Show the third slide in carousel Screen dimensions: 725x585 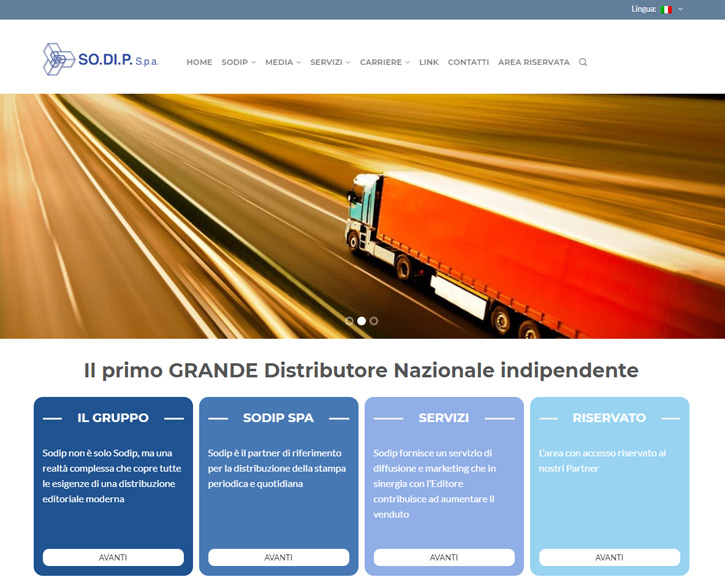tap(374, 321)
